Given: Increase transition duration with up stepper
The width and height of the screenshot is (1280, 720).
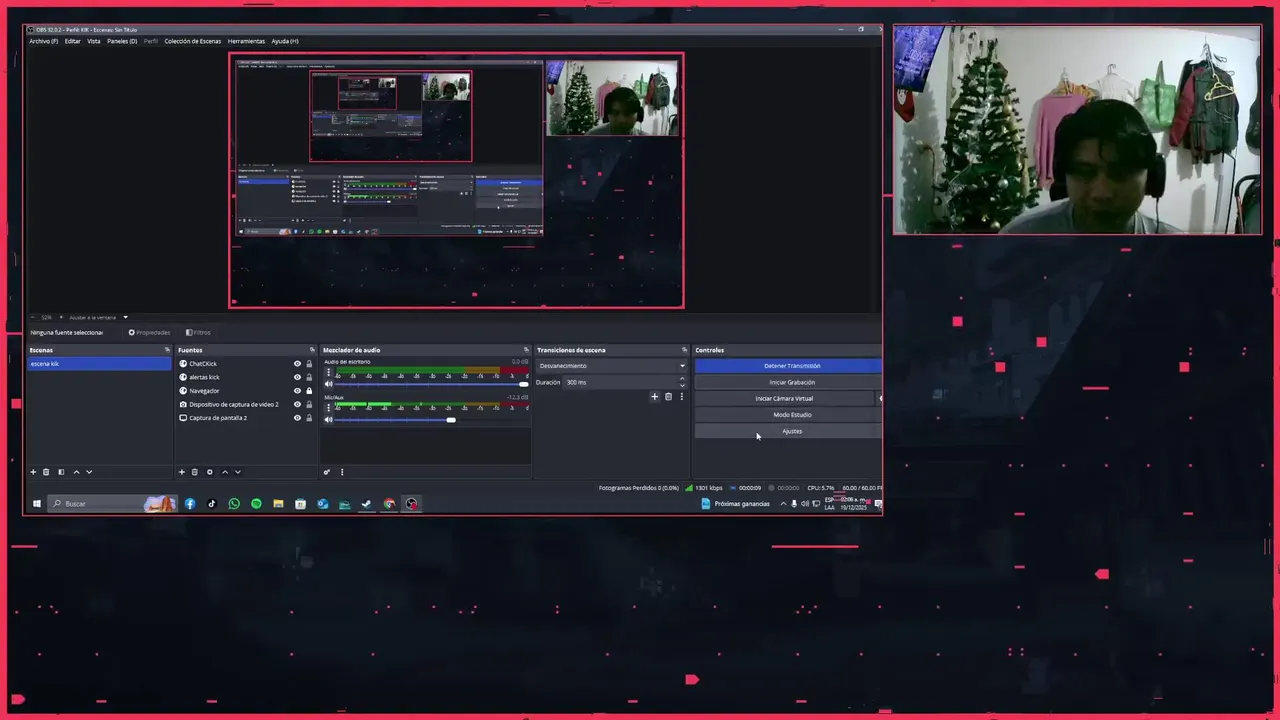Looking at the screenshot, I should pos(682,379).
